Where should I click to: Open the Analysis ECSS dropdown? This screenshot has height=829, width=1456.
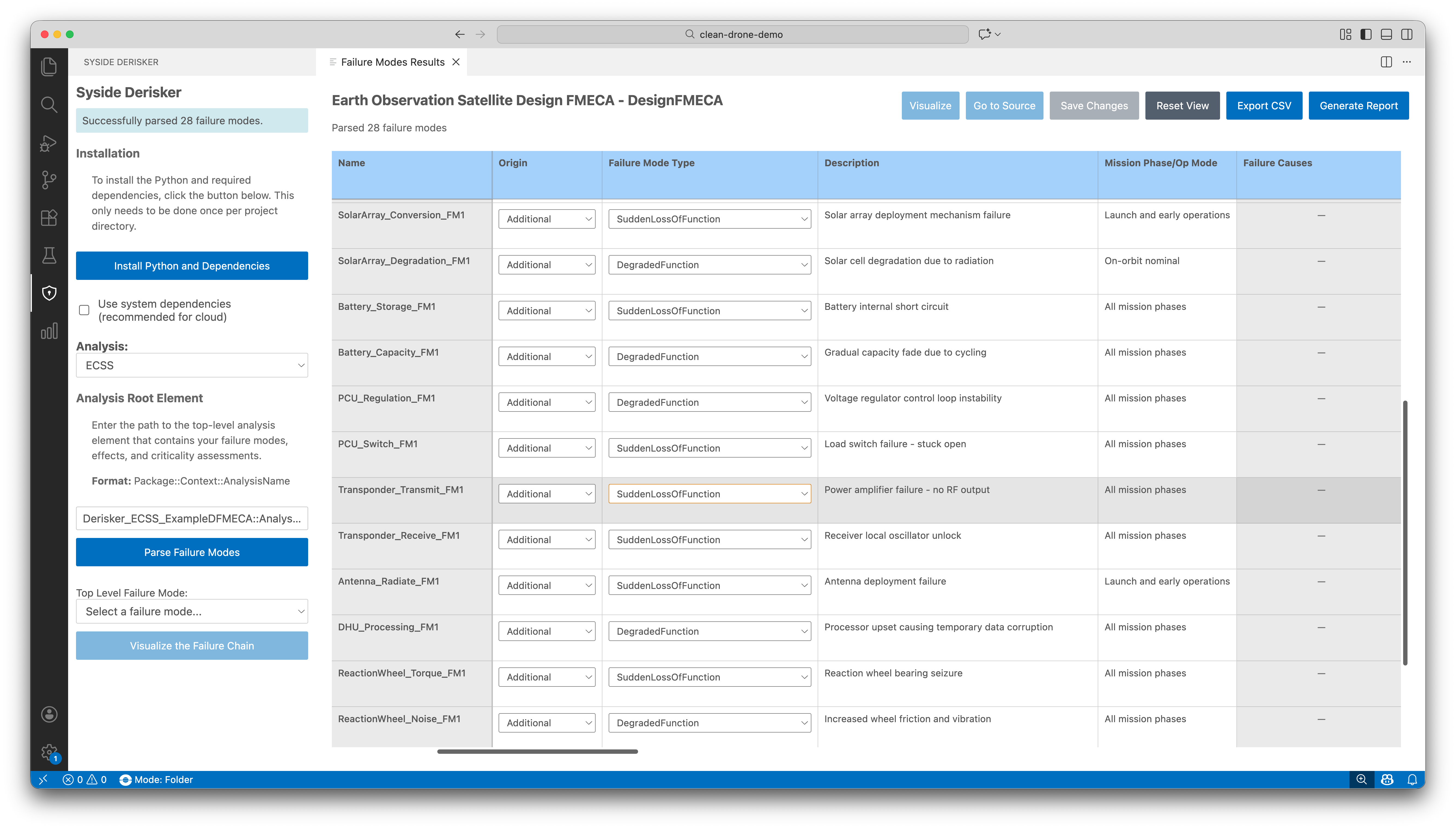(x=192, y=365)
